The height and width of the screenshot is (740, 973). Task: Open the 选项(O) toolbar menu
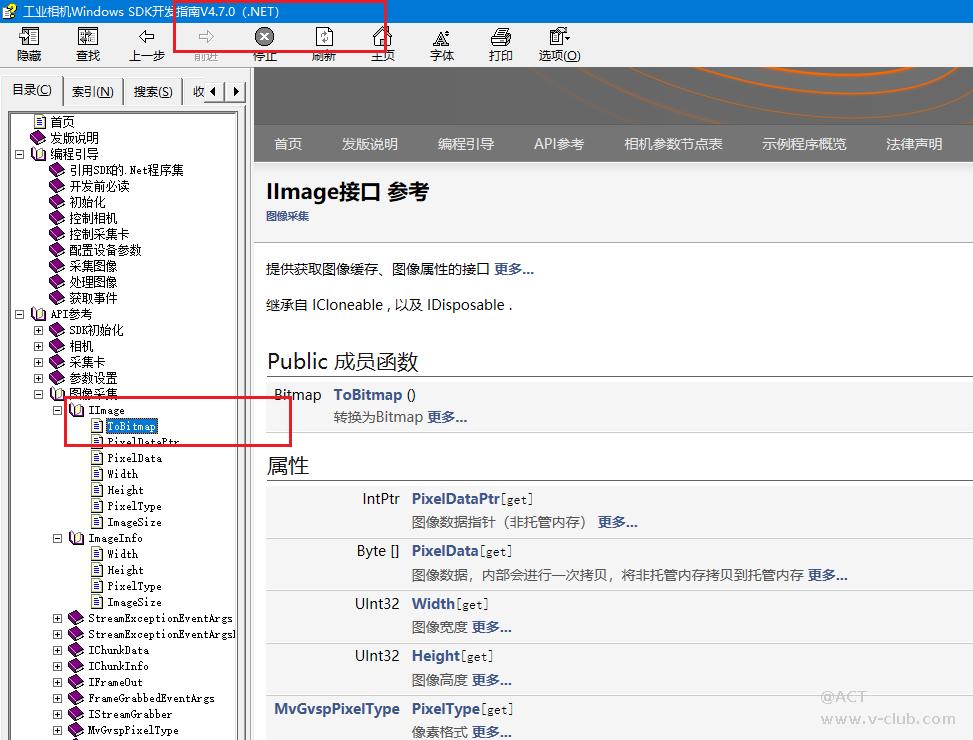click(x=559, y=44)
